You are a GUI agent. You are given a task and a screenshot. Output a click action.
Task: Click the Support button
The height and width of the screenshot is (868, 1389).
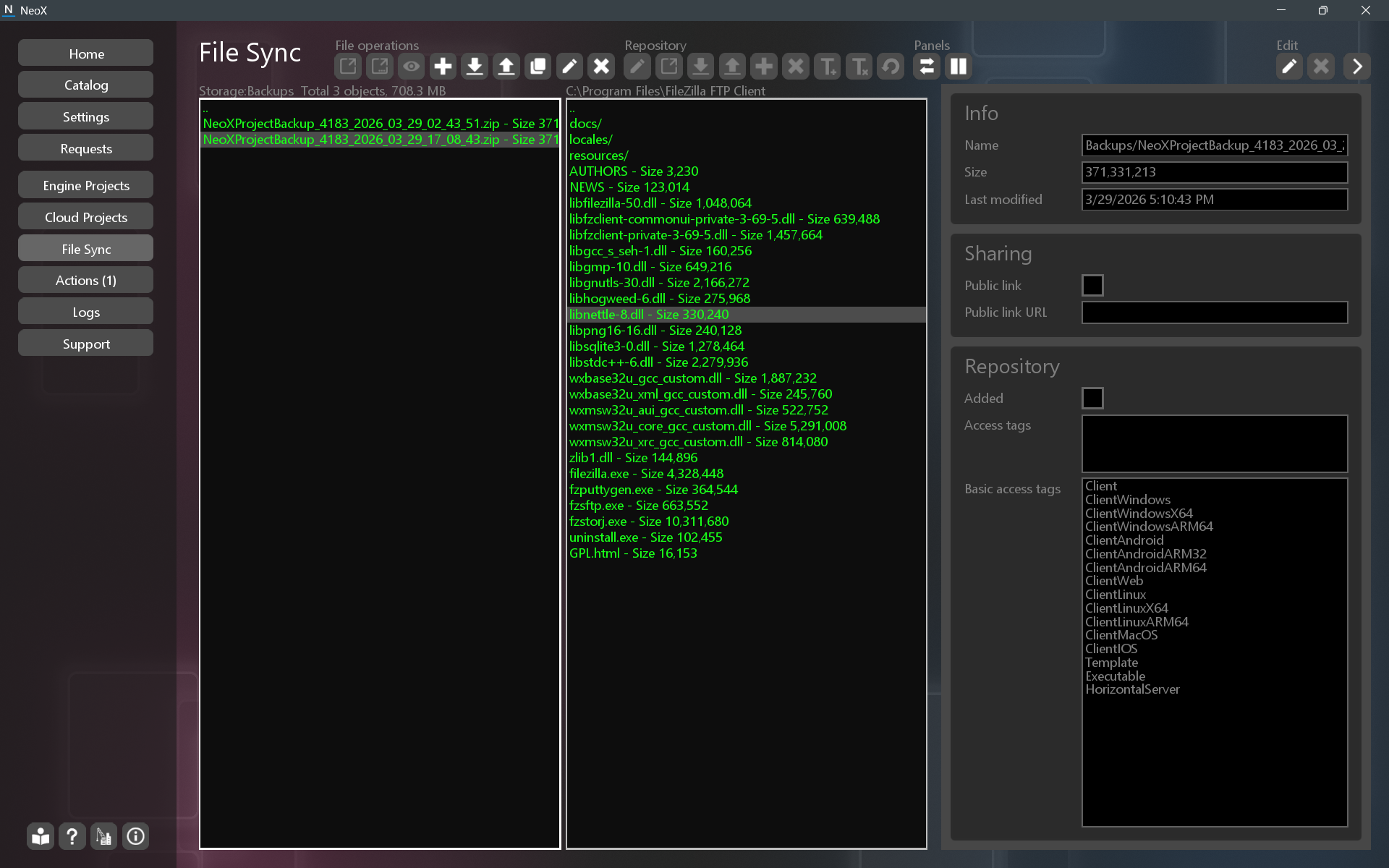(x=86, y=344)
